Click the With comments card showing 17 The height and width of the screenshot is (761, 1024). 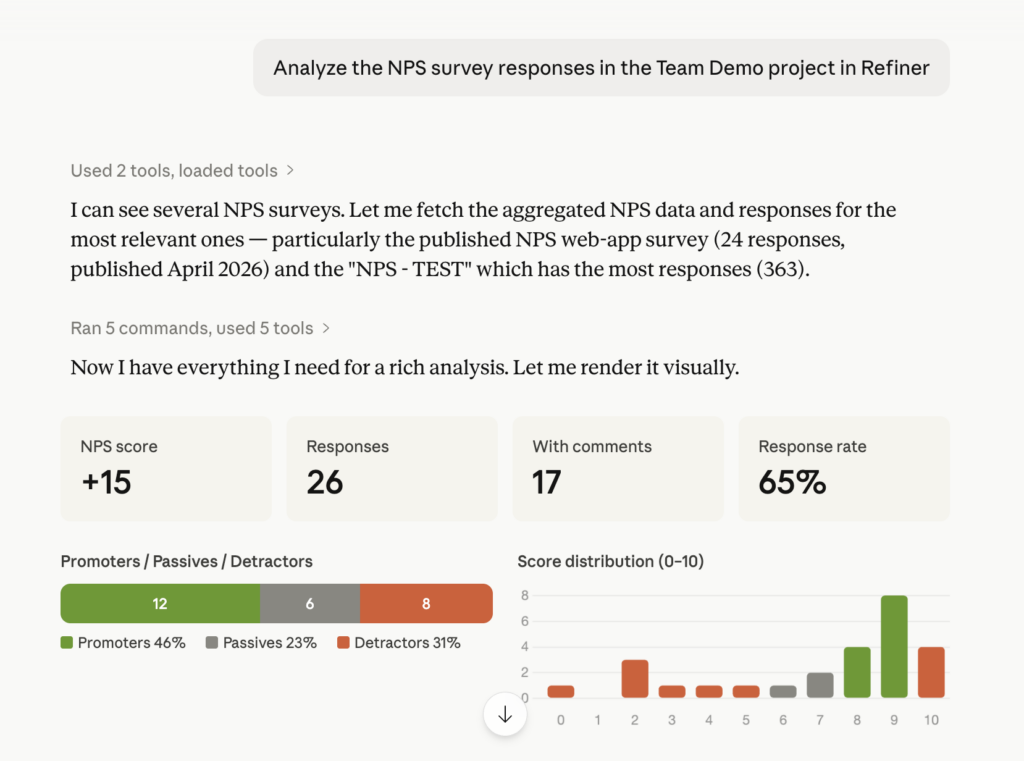pyautogui.click(x=618, y=469)
